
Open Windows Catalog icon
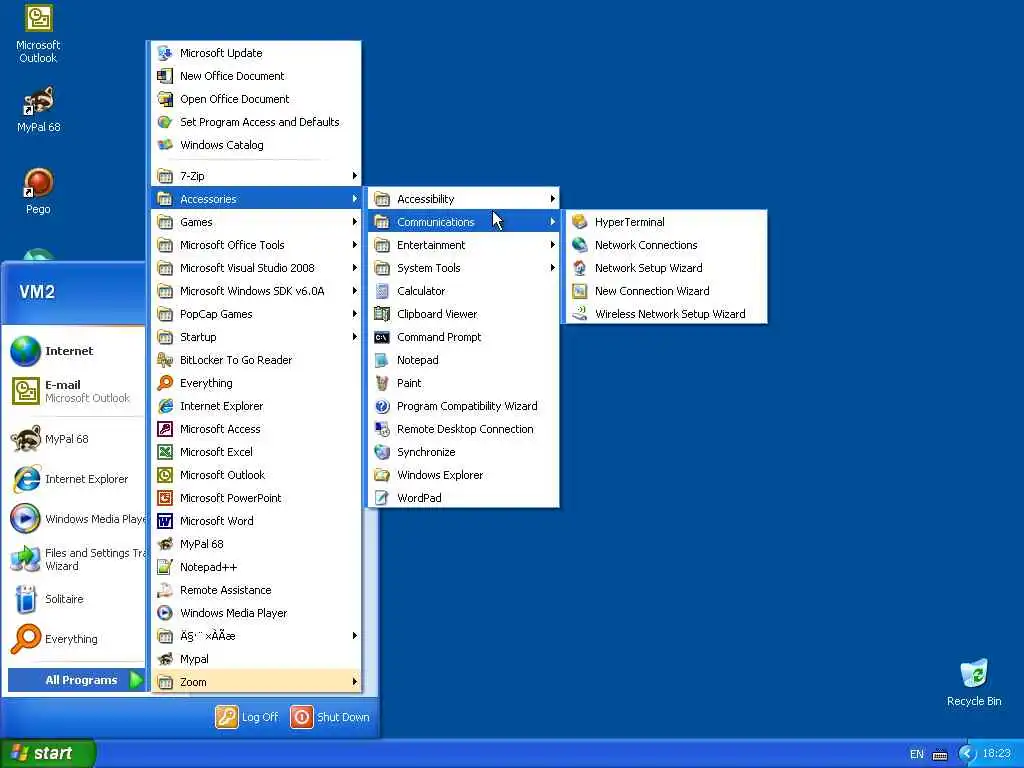pyautogui.click(x=165, y=144)
